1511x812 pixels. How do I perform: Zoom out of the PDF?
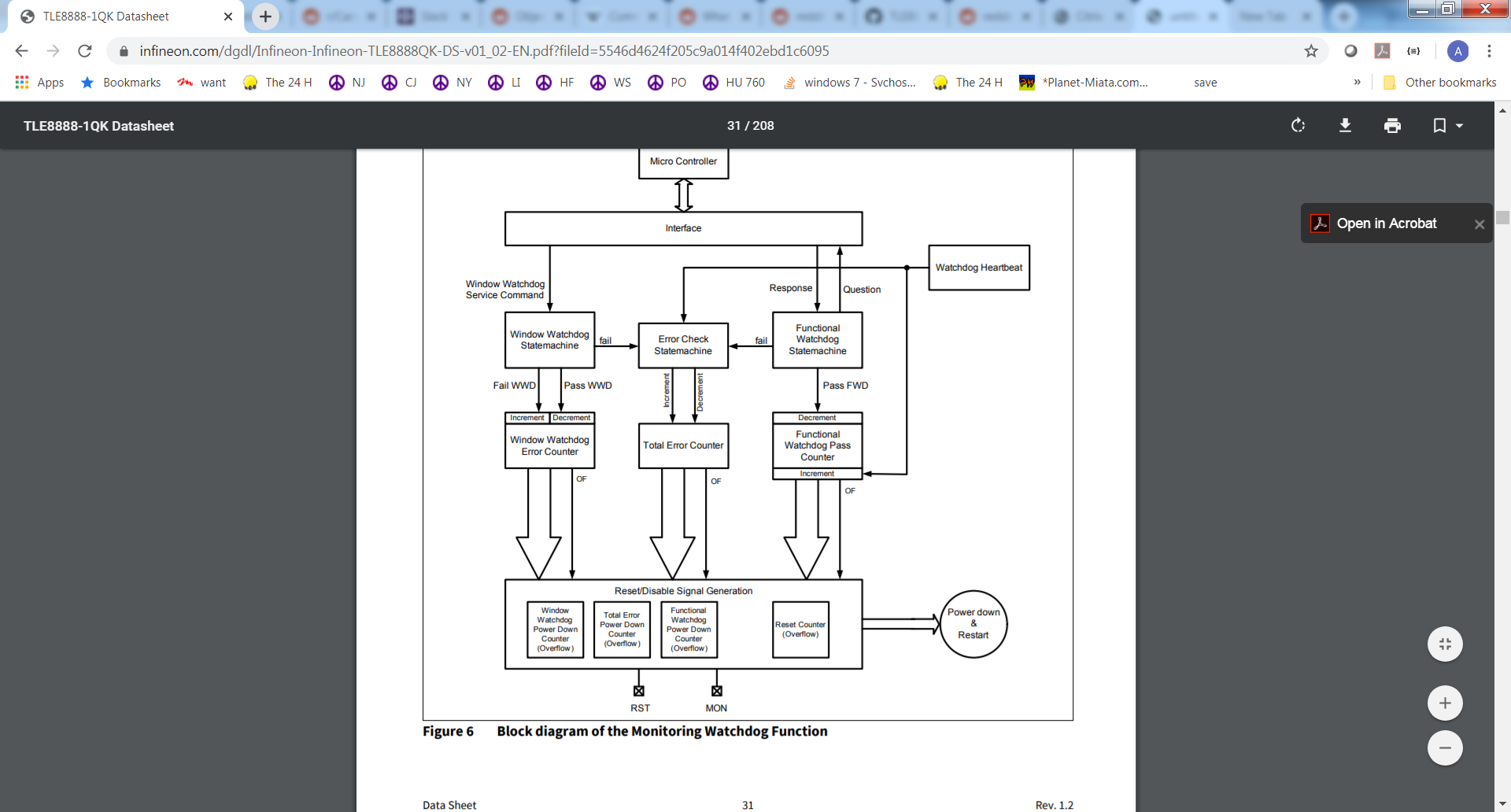pyautogui.click(x=1445, y=748)
